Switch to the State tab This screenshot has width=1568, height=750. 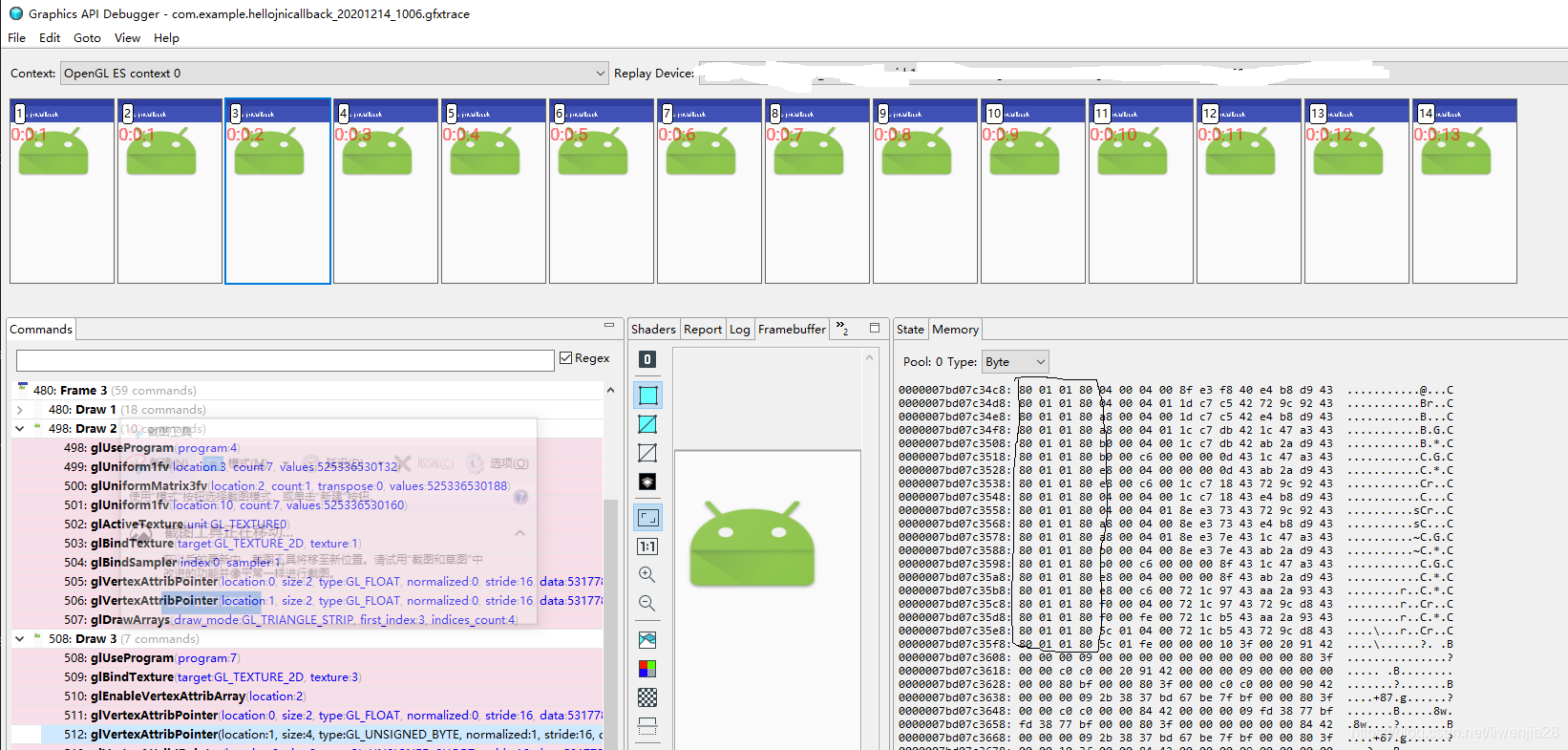click(910, 330)
